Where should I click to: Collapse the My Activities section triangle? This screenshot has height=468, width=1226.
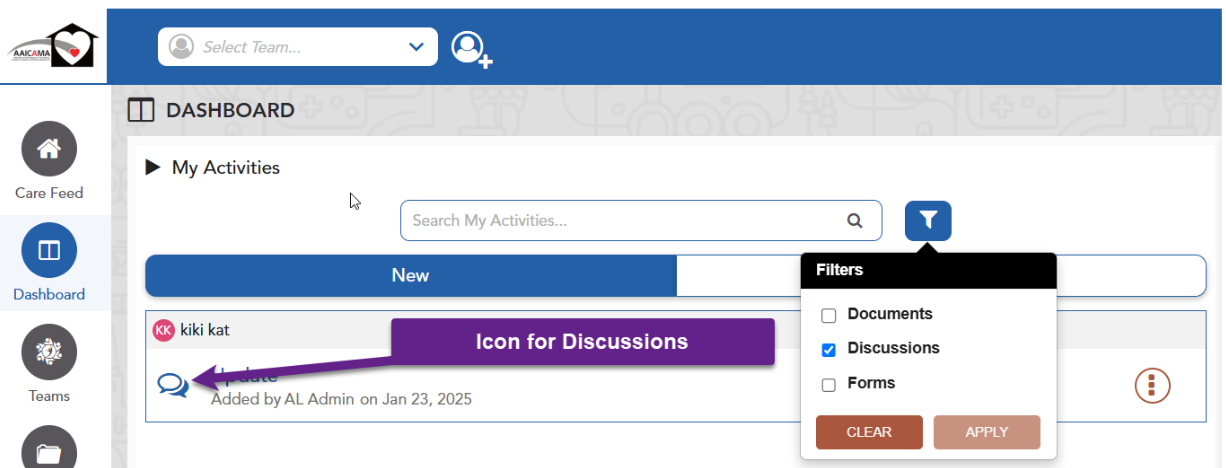pos(153,167)
